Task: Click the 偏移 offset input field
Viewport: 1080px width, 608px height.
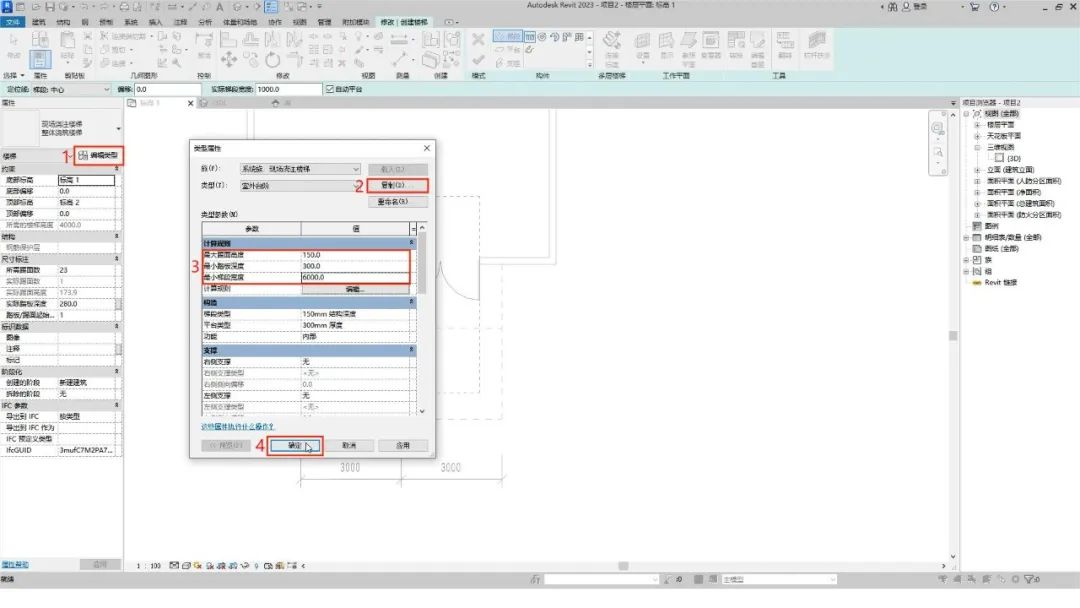Action: tap(167, 90)
